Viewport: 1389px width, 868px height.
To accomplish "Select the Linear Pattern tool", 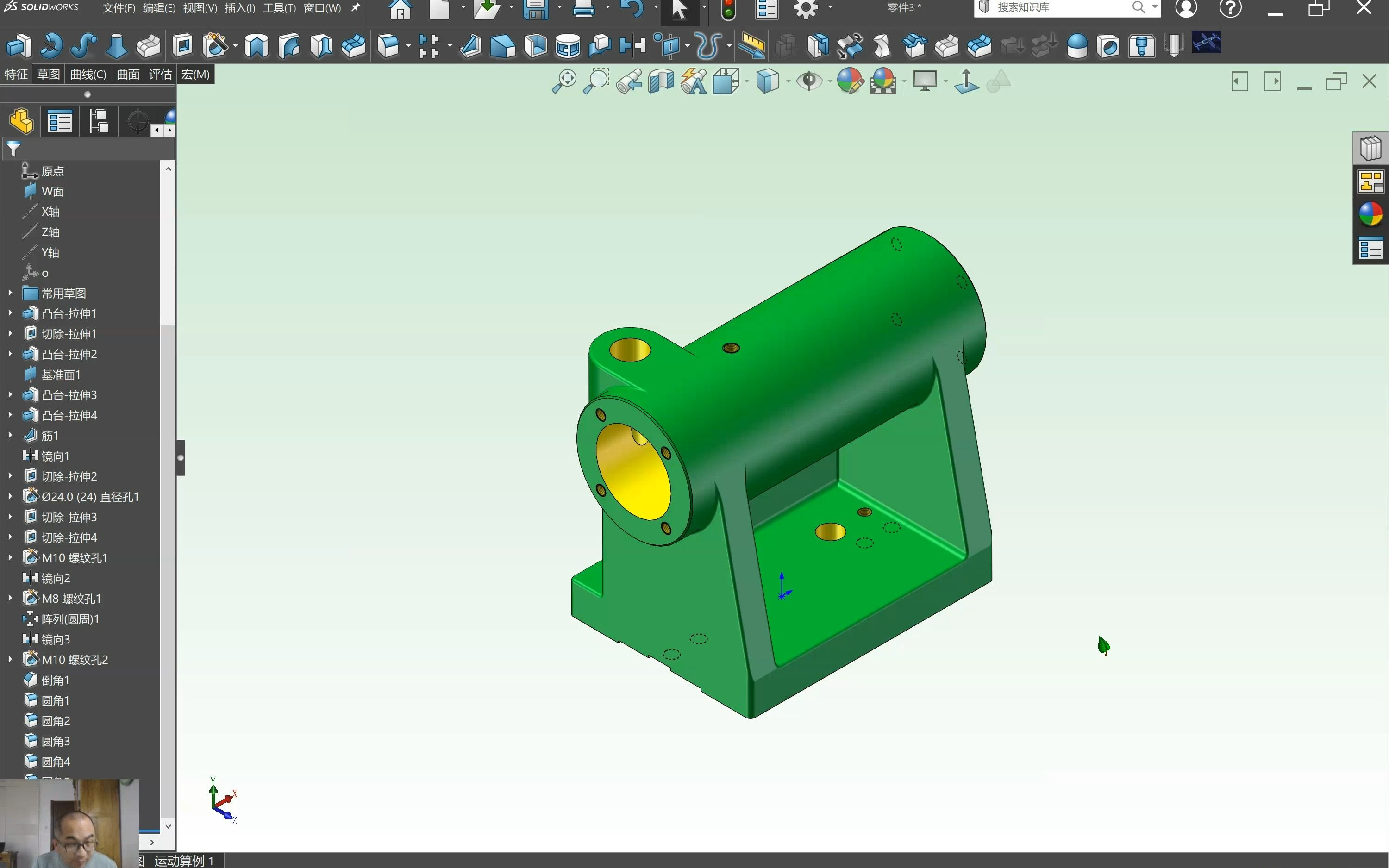I will 428,46.
